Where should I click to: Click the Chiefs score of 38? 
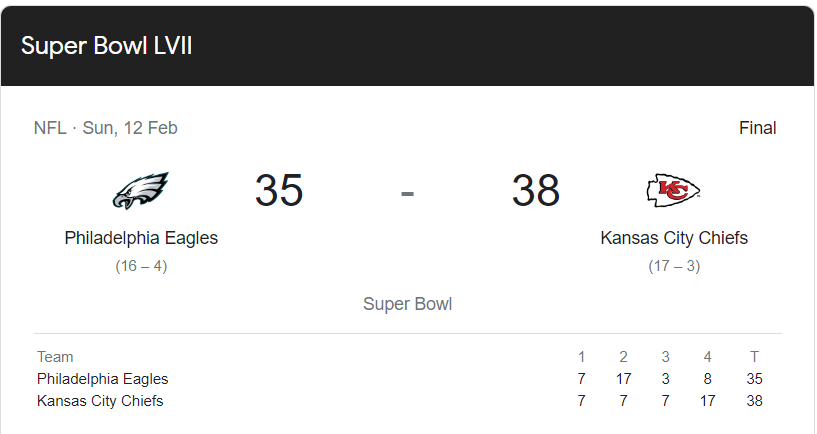point(536,190)
